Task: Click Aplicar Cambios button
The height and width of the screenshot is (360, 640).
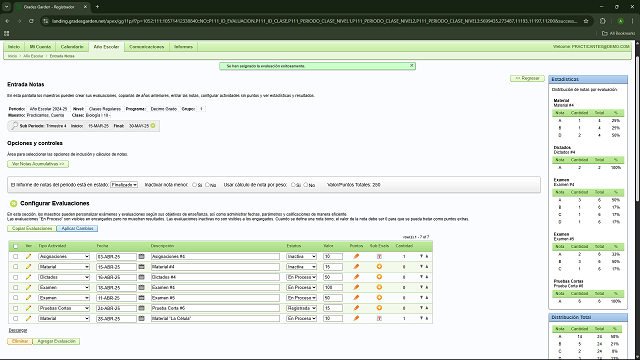Action: point(77,229)
